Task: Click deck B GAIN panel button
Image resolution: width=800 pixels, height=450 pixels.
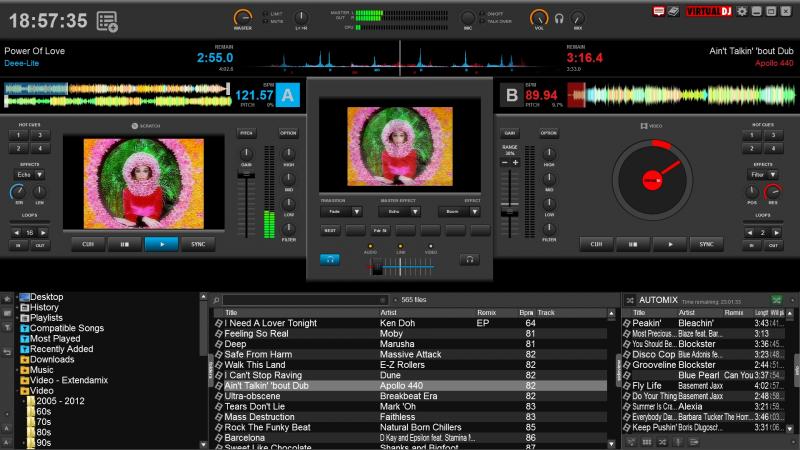Action: tap(510, 133)
